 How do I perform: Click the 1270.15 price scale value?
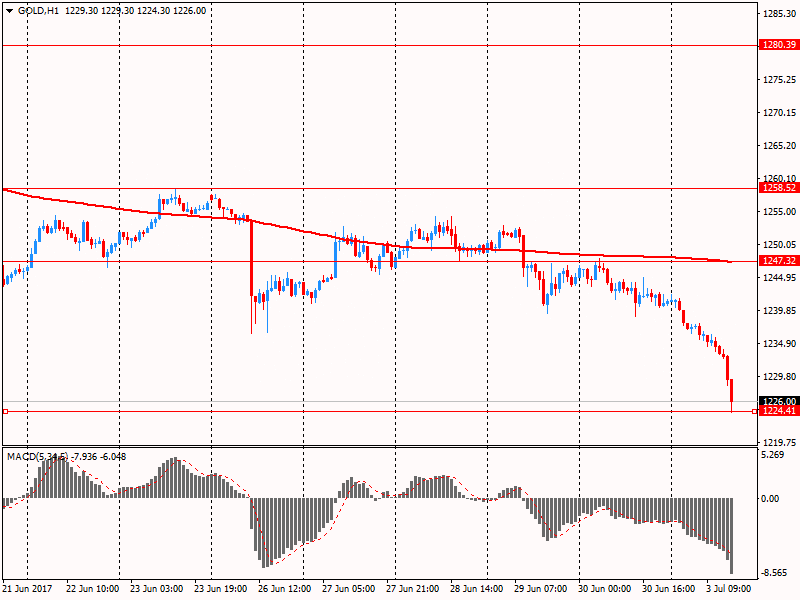tap(779, 113)
